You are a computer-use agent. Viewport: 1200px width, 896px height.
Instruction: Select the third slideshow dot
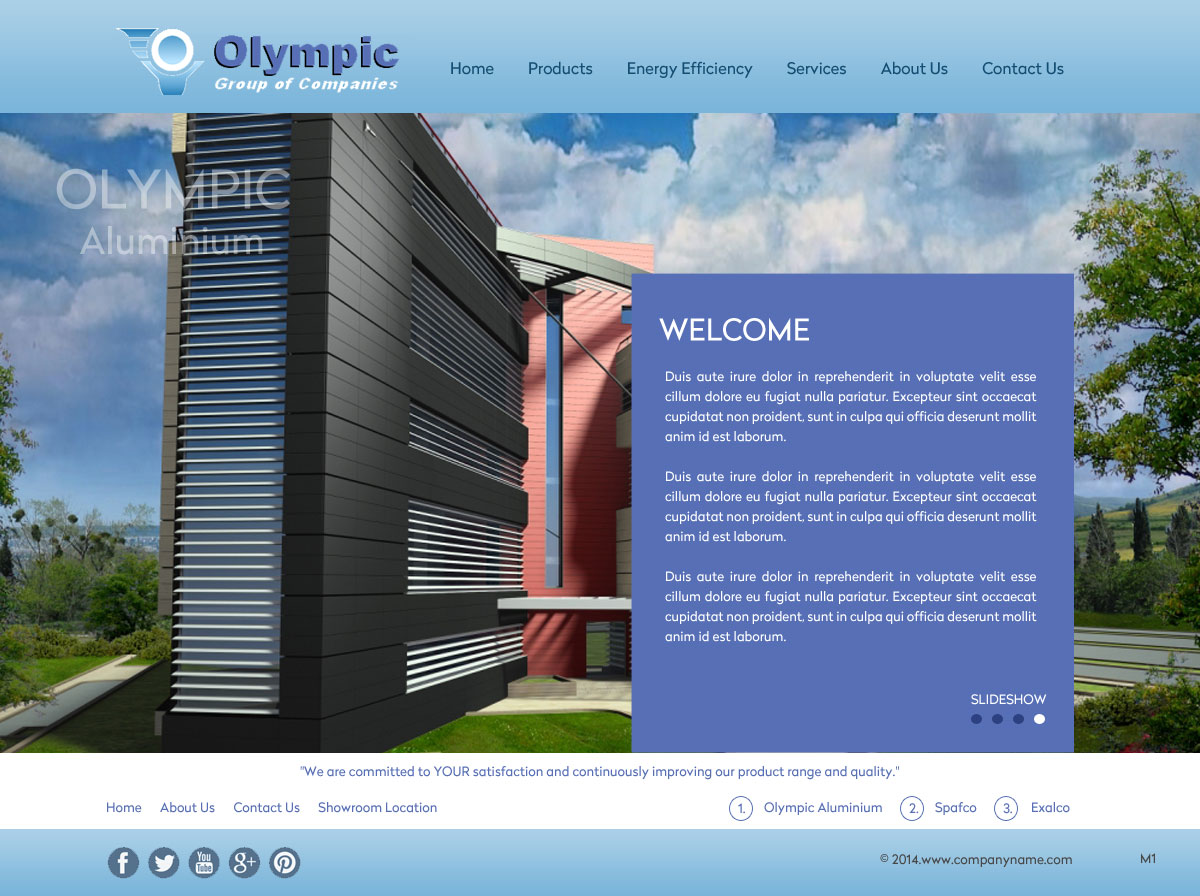click(x=1018, y=719)
